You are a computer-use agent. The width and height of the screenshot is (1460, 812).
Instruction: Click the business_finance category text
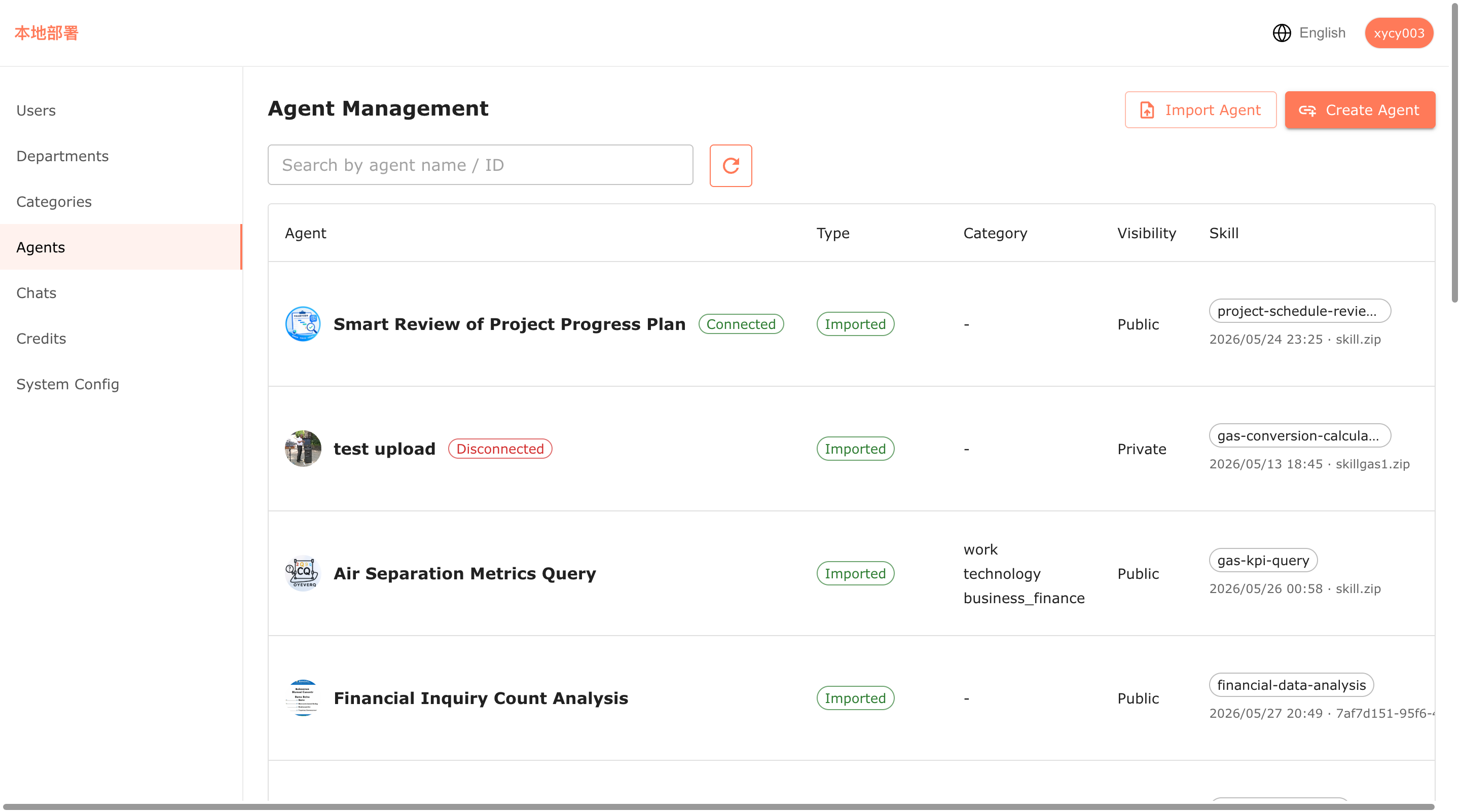point(1024,599)
